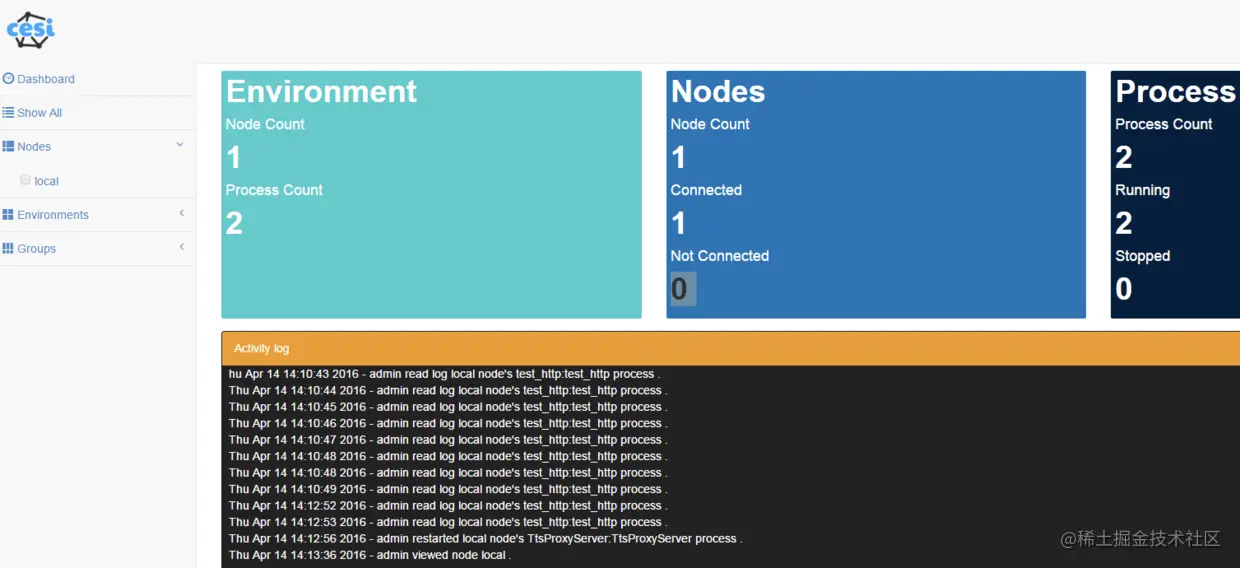Open the Dashboard menu item
This screenshot has height=568, width=1240.
point(98,79)
